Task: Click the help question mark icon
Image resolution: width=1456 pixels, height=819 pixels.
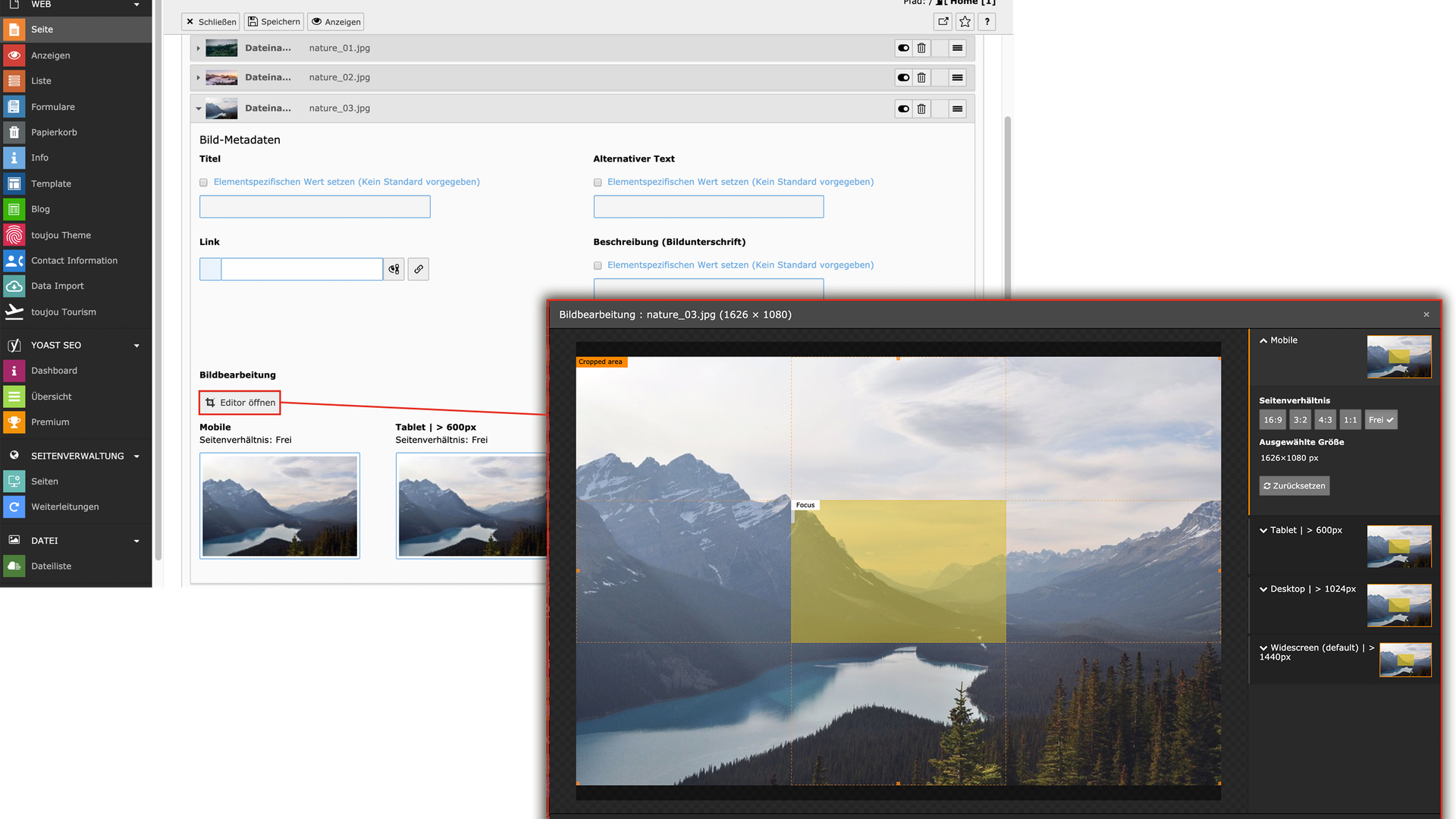Action: [x=987, y=22]
